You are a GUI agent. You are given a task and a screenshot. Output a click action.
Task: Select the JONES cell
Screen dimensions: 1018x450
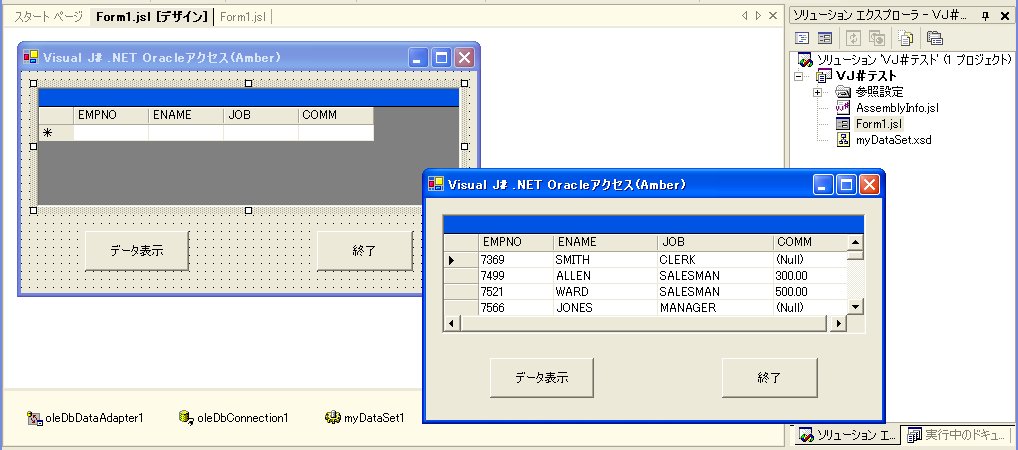[605, 308]
